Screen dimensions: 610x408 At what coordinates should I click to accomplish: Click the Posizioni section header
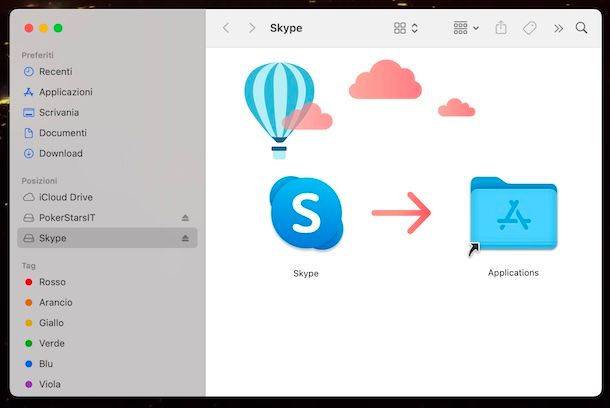[x=39, y=181]
